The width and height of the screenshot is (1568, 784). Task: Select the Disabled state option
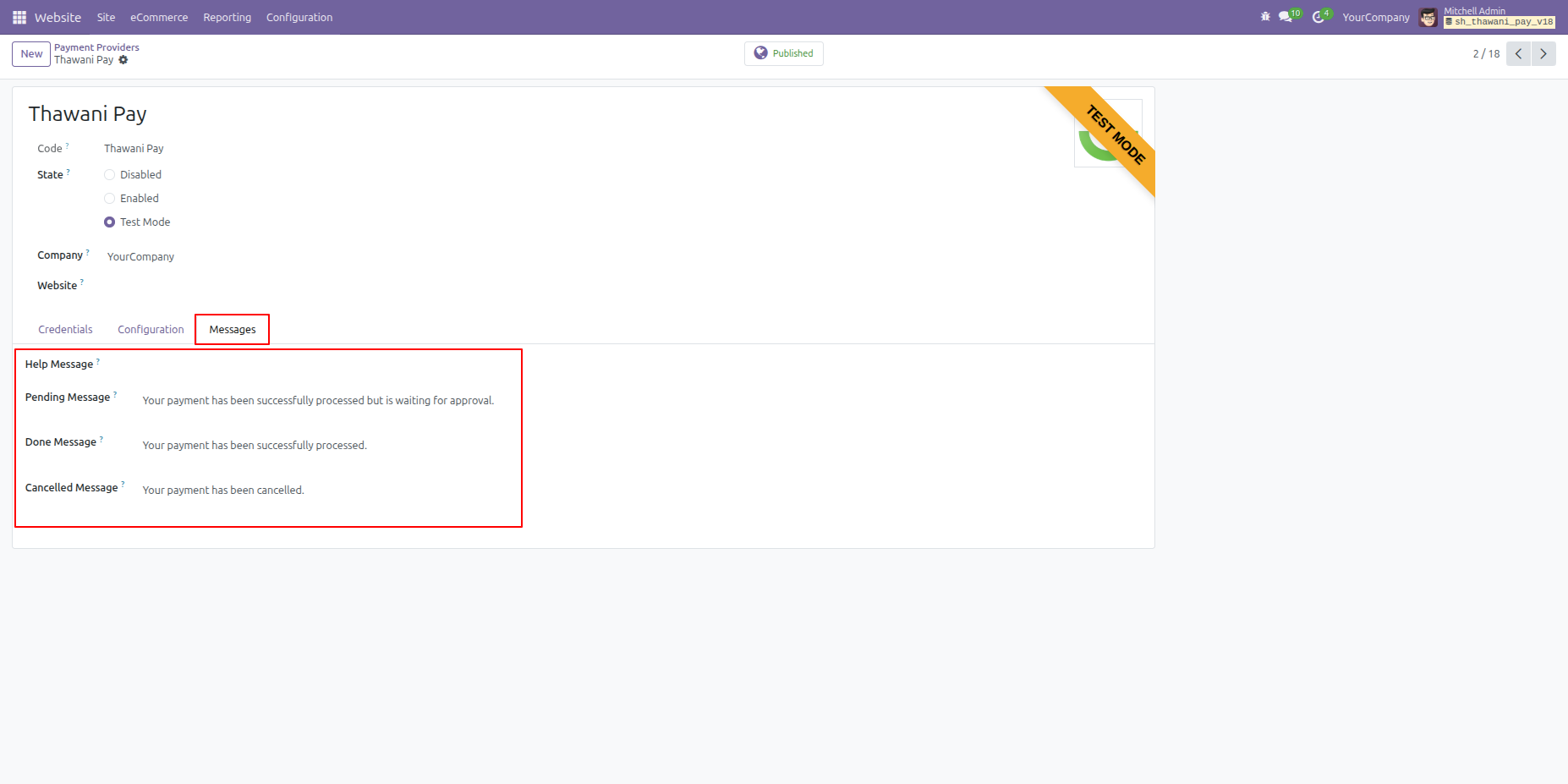pyautogui.click(x=109, y=175)
